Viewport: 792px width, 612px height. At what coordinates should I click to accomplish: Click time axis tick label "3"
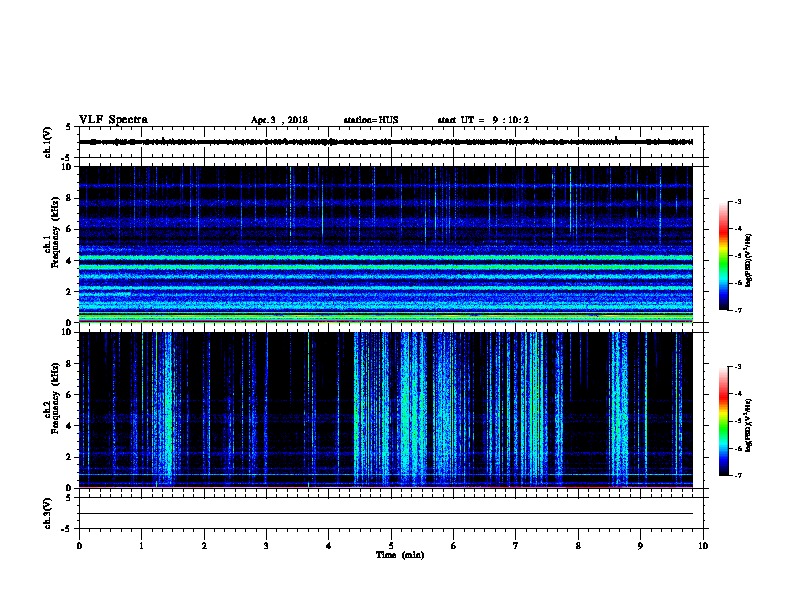click(x=266, y=545)
